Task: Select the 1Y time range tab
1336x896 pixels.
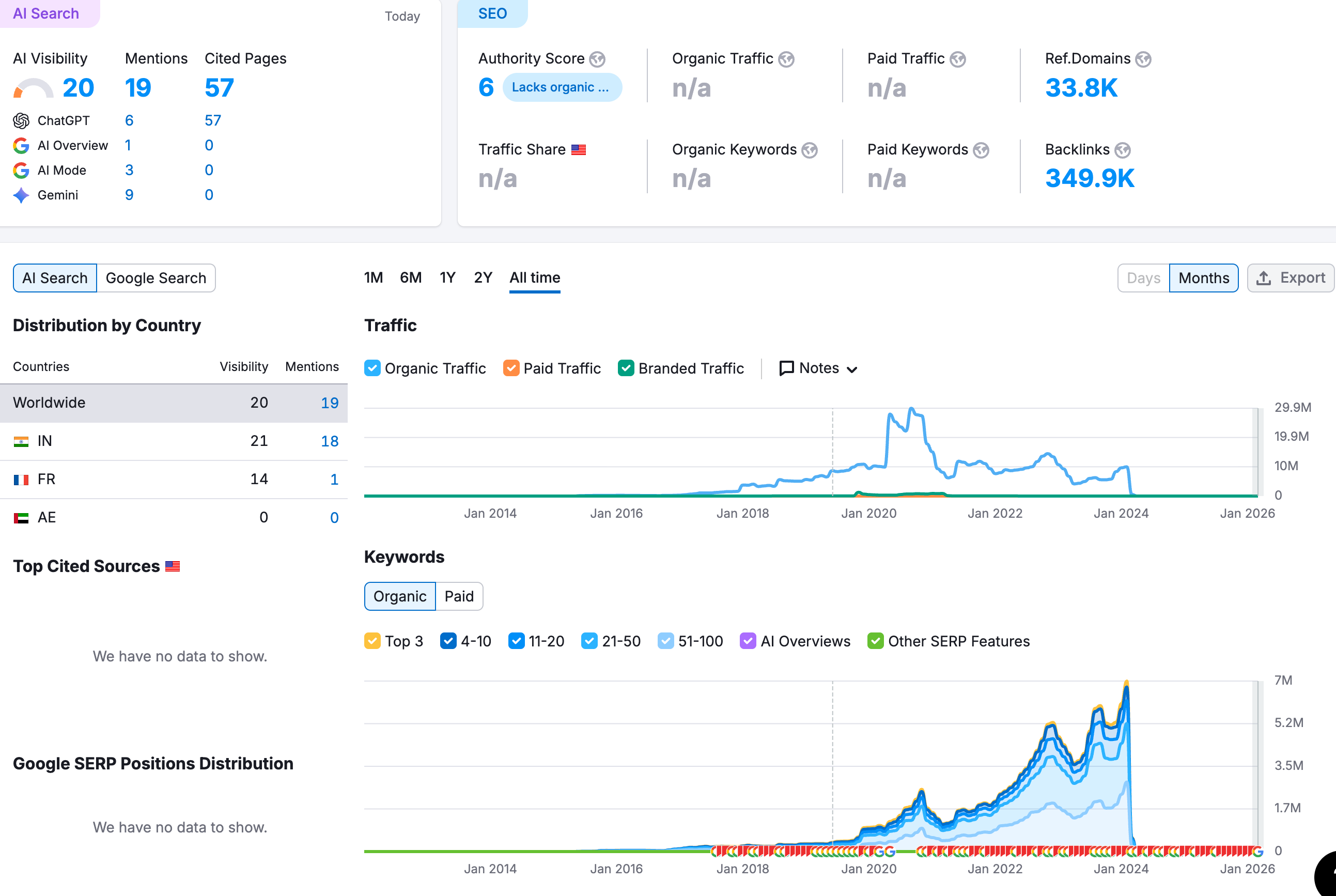Action: pyautogui.click(x=447, y=277)
